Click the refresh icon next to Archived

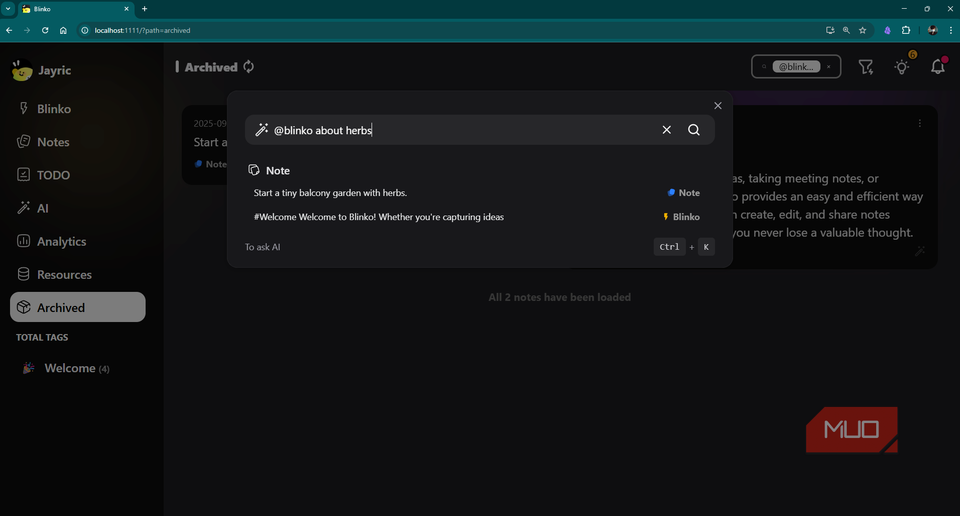(x=249, y=67)
